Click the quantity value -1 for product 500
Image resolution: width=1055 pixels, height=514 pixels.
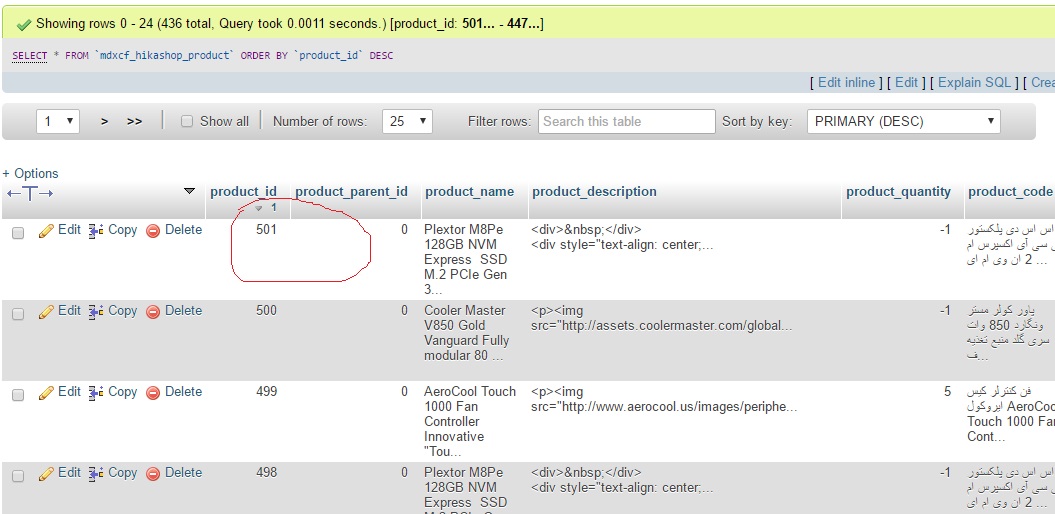click(x=945, y=311)
